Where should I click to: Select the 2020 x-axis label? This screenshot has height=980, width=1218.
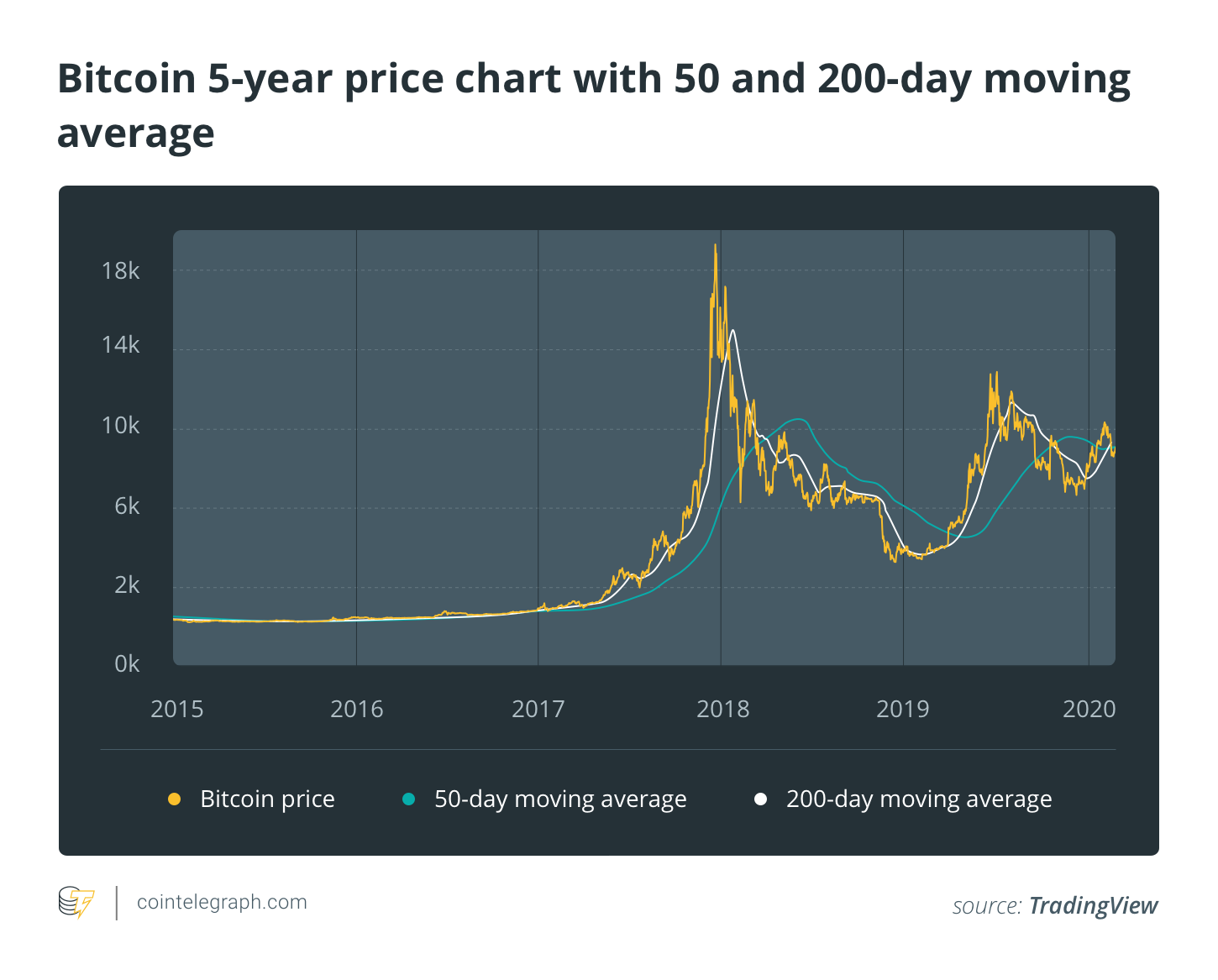point(1089,710)
